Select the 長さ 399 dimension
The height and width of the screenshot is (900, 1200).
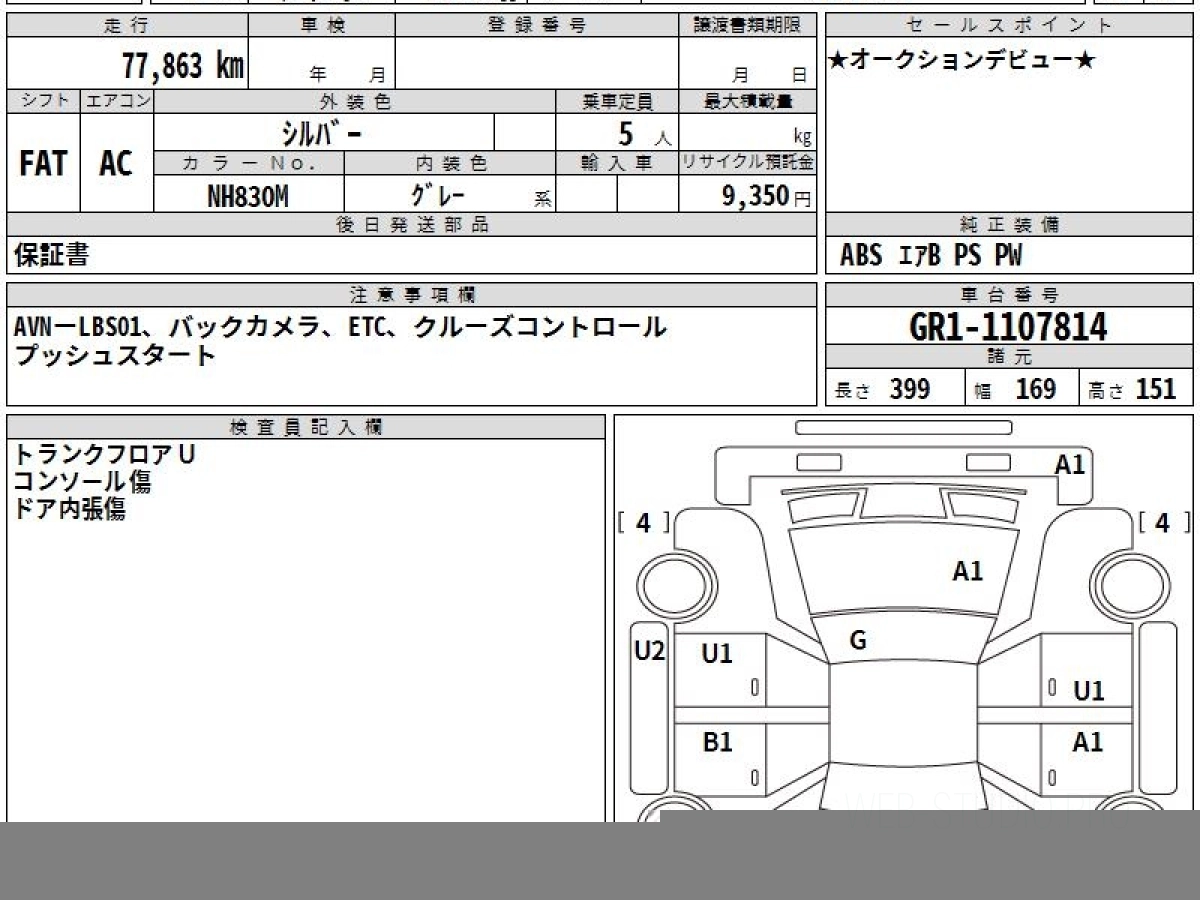(x=883, y=389)
